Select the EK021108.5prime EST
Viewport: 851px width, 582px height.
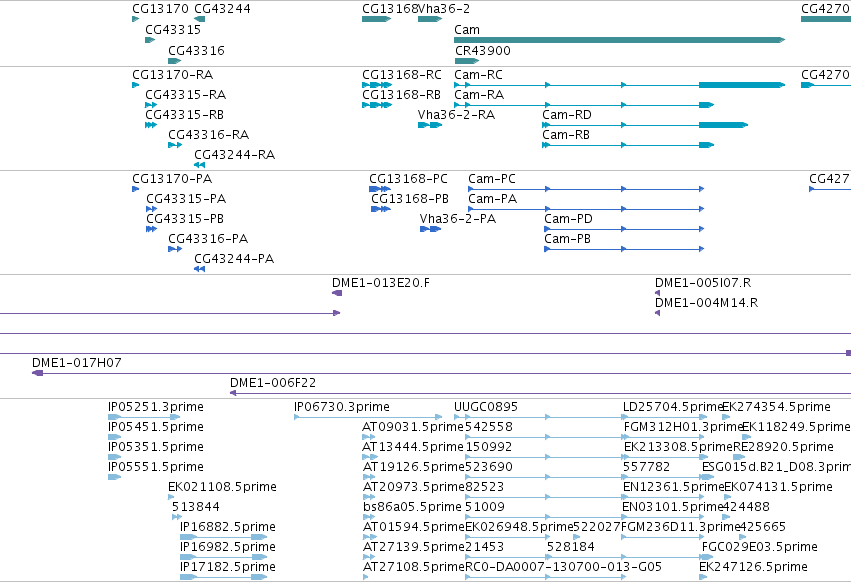[171, 497]
